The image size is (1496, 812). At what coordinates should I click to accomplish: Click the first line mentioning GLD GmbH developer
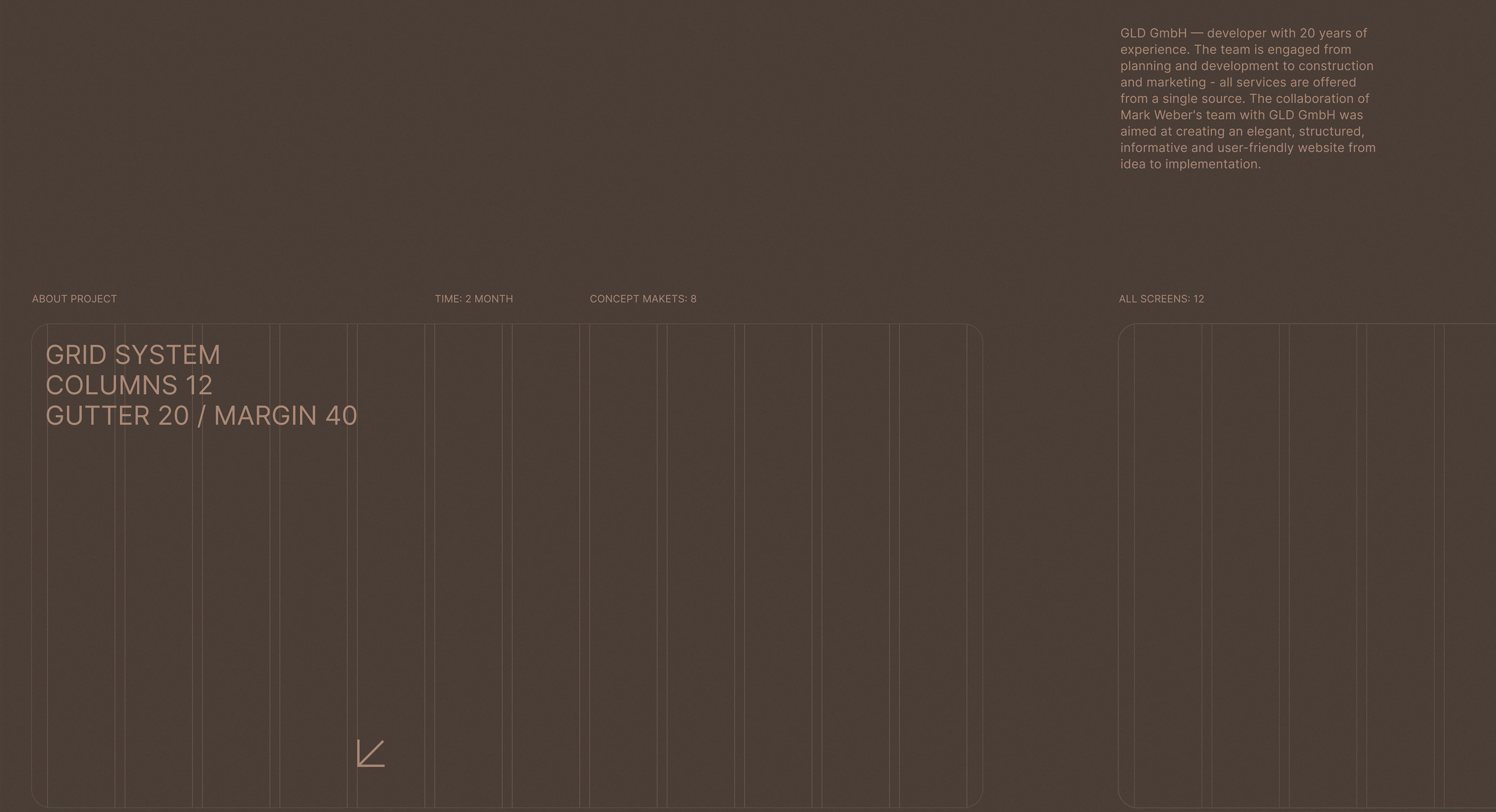point(1243,33)
